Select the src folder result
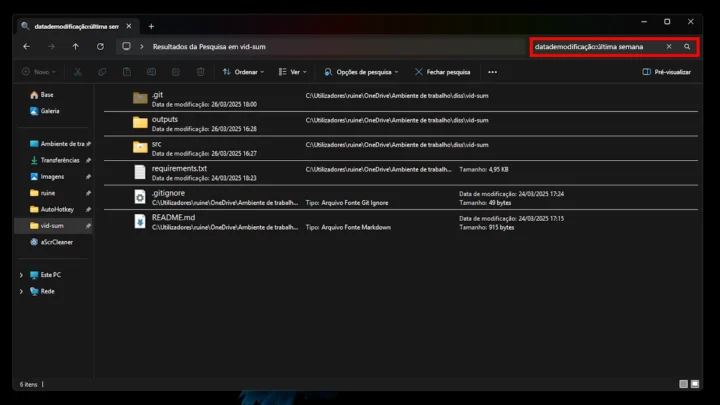The width and height of the screenshot is (720, 405). coord(401,148)
